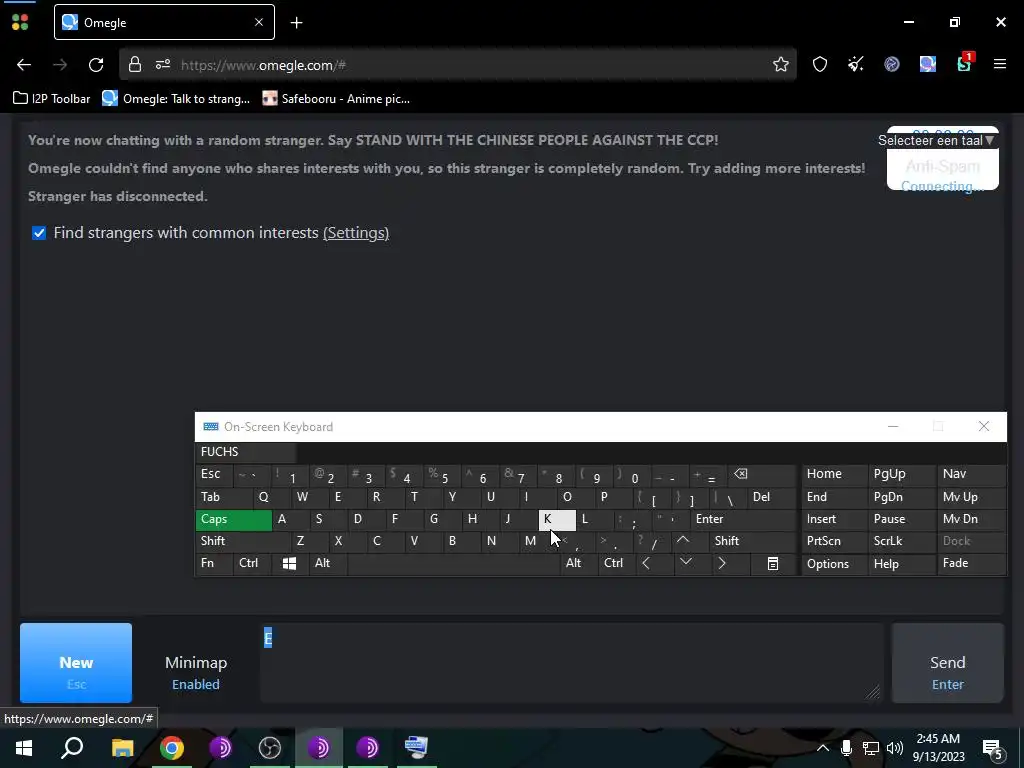
Task: Click the extension icon with red badge
Action: tap(965, 63)
